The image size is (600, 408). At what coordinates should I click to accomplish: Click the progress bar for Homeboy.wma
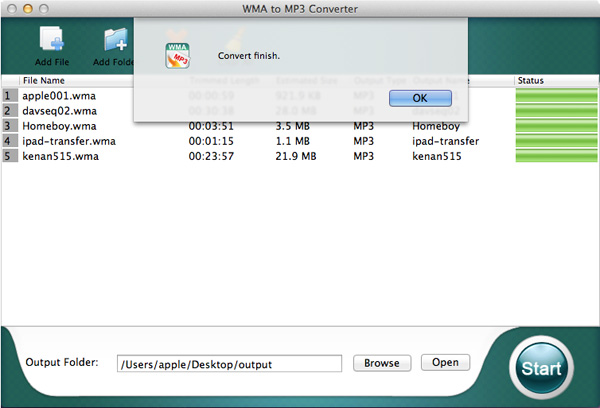pos(554,126)
